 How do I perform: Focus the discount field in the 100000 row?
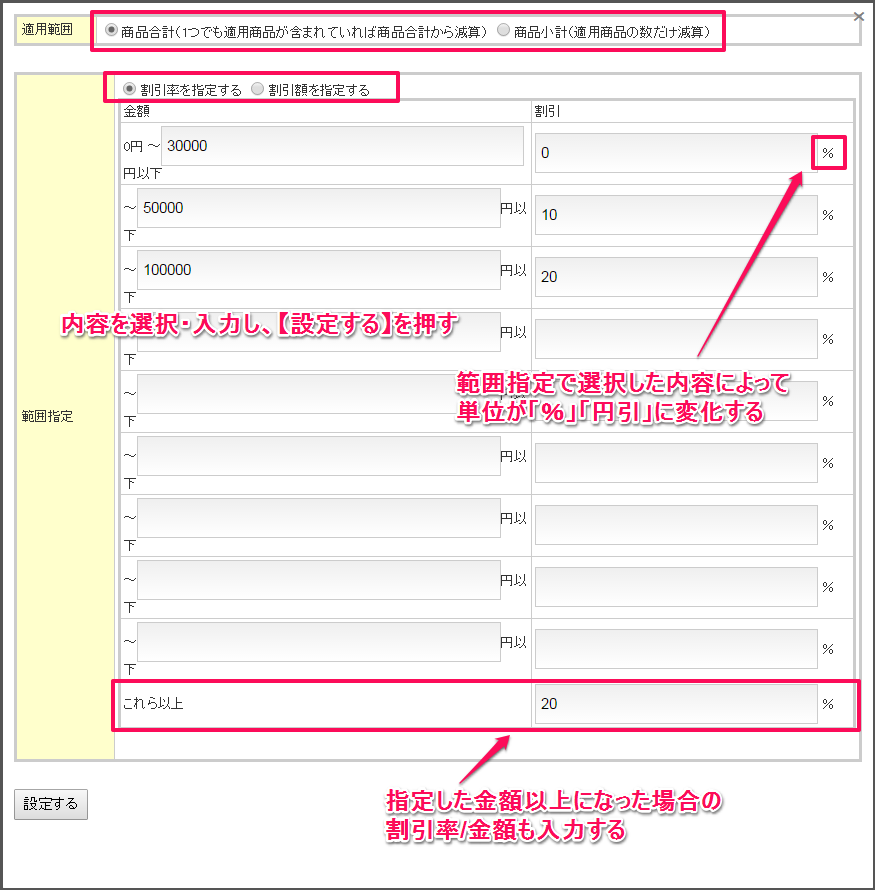(x=675, y=277)
